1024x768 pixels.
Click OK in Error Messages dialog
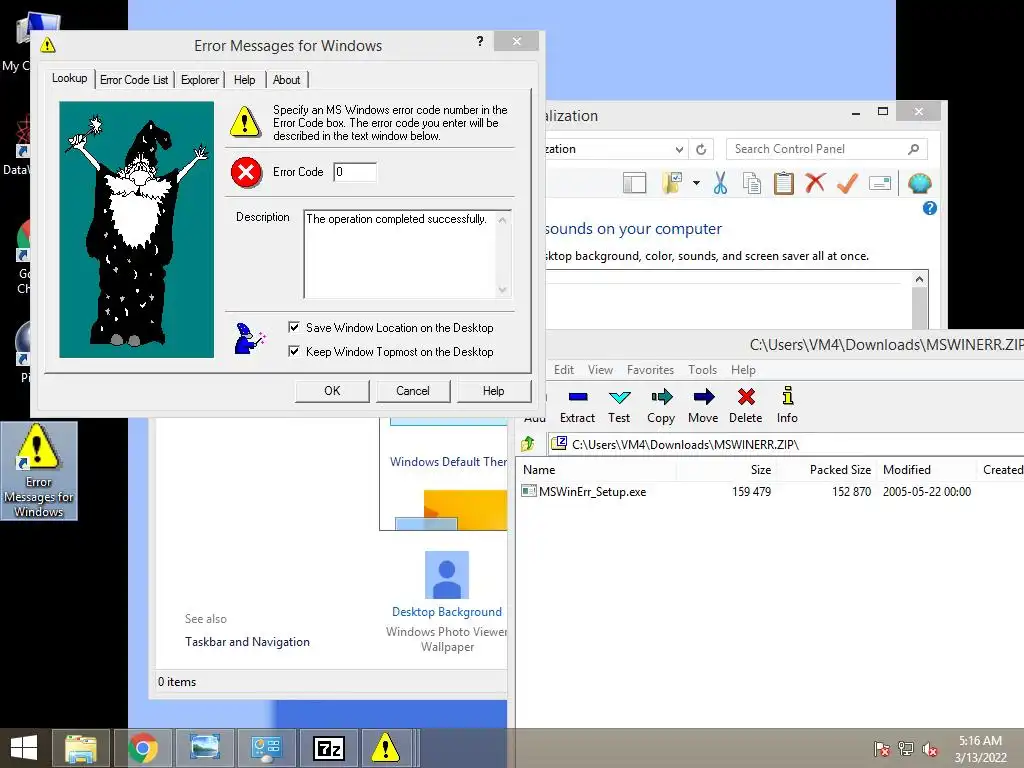pyautogui.click(x=332, y=391)
